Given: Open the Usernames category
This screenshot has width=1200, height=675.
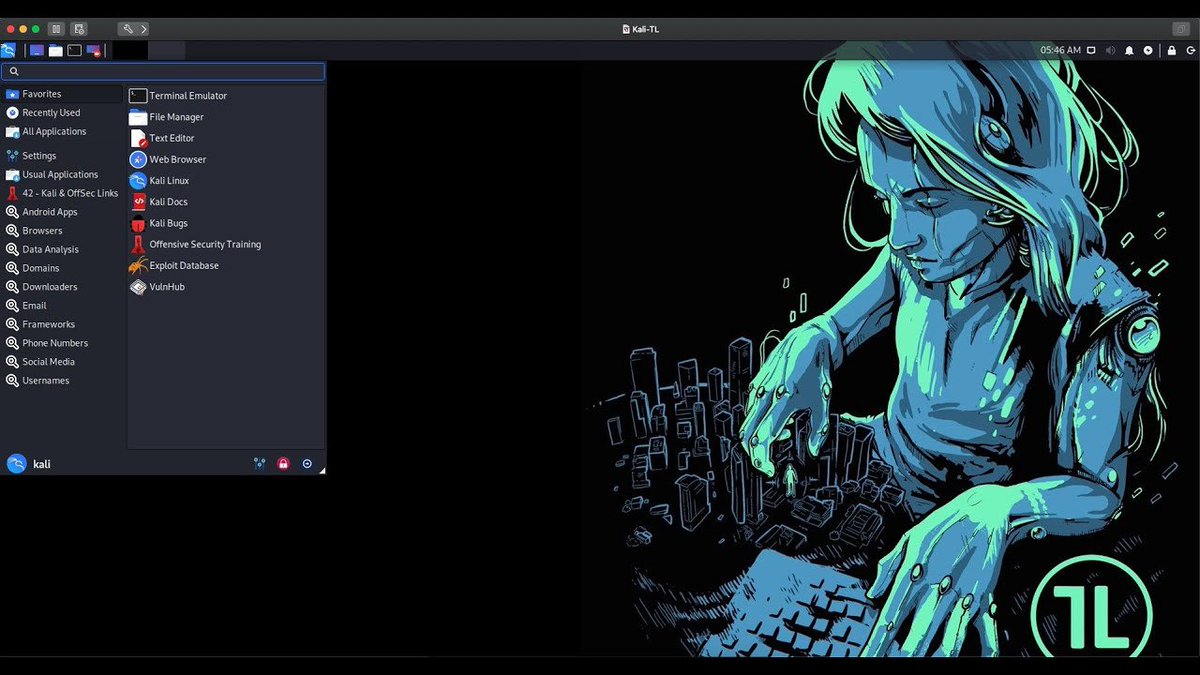Looking at the screenshot, I should pos(62,381).
